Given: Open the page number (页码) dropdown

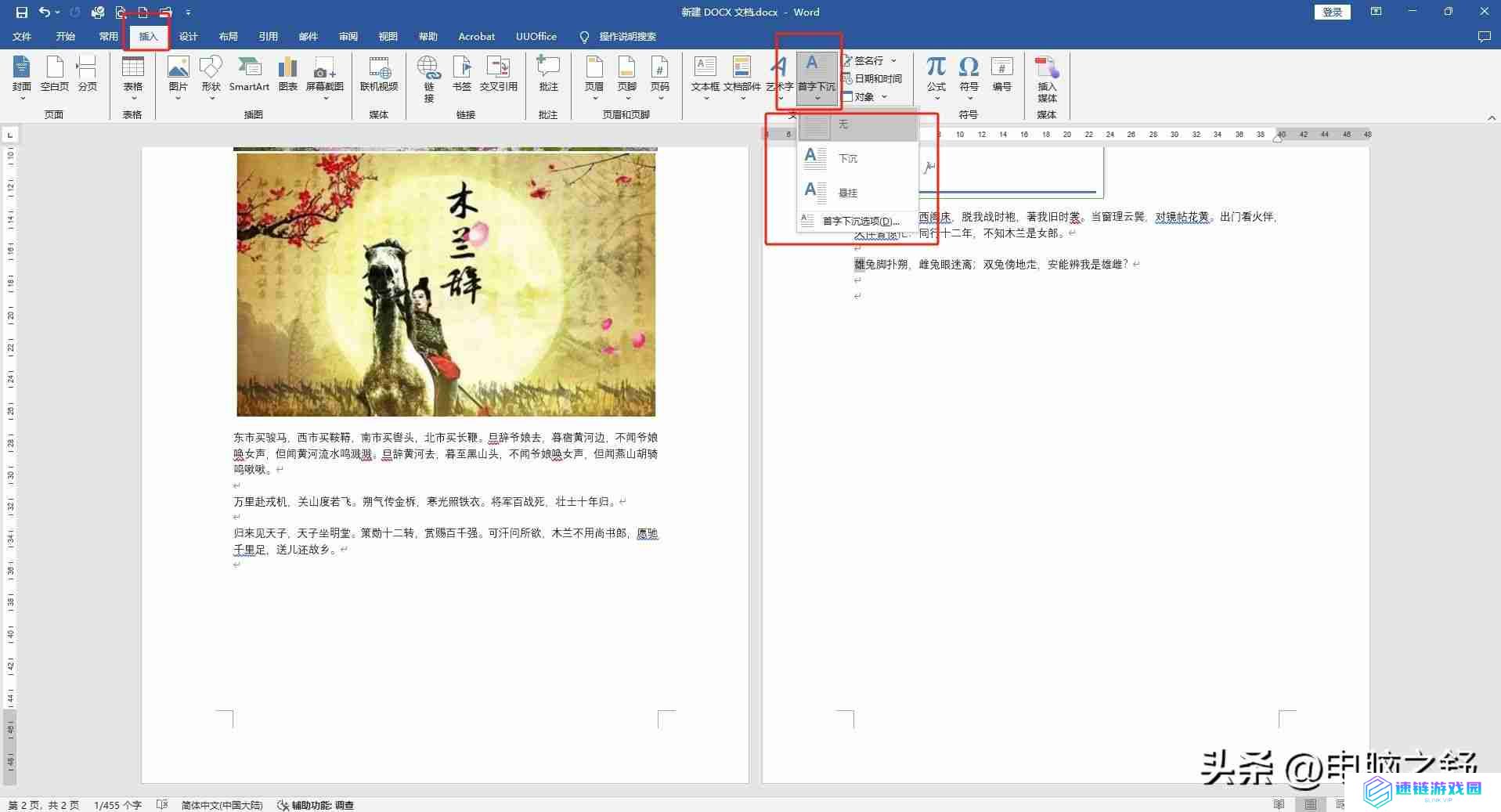Looking at the screenshot, I should (x=660, y=78).
